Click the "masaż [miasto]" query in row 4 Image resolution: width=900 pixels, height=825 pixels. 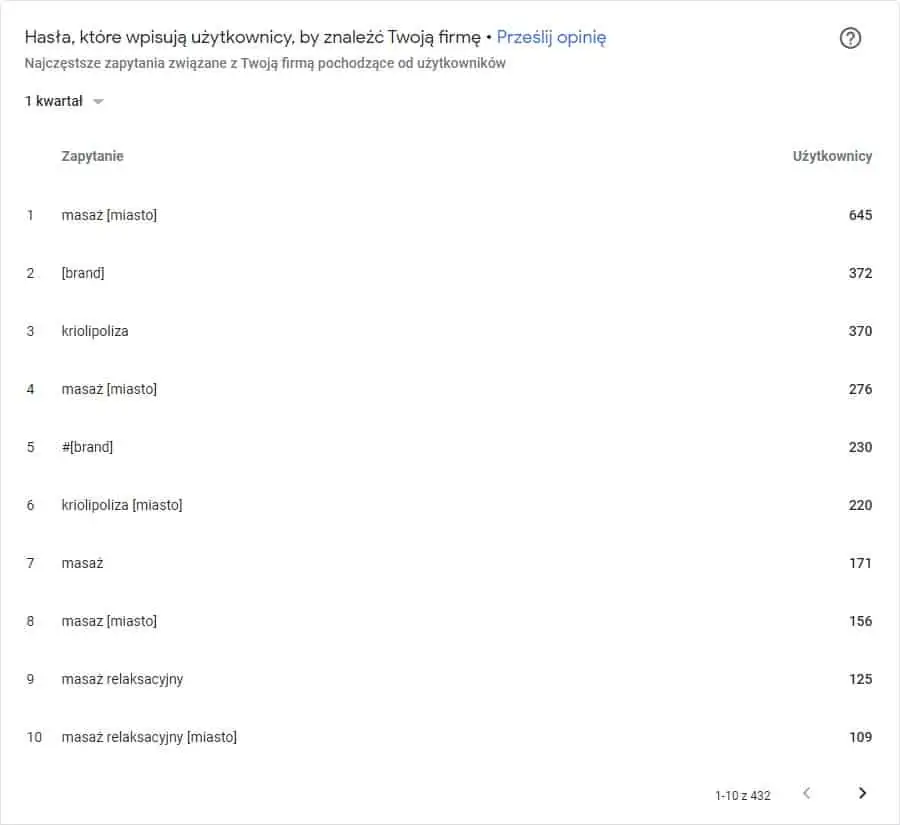point(109,389)
